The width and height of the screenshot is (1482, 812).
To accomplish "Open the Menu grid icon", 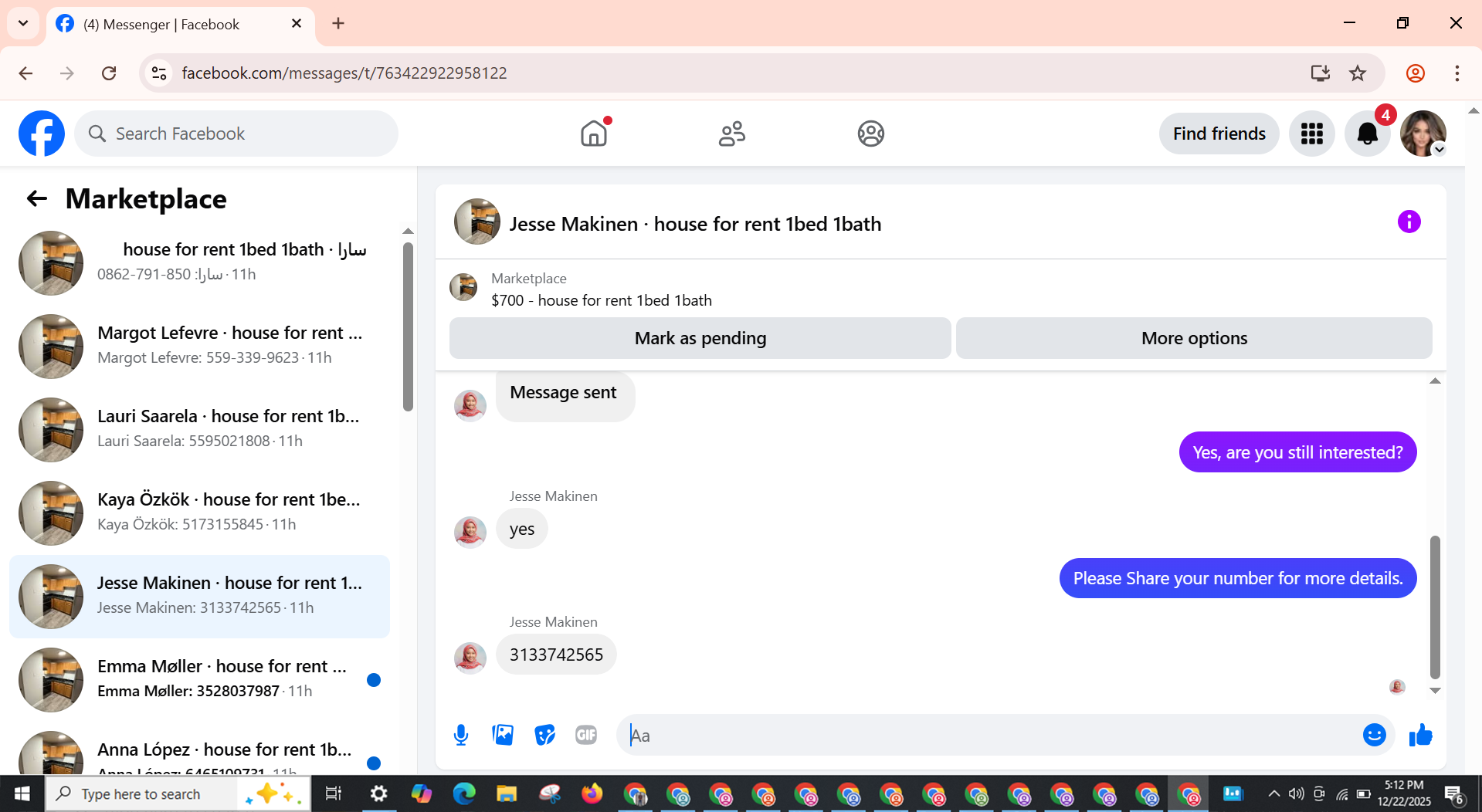I will pos(1311,134).
